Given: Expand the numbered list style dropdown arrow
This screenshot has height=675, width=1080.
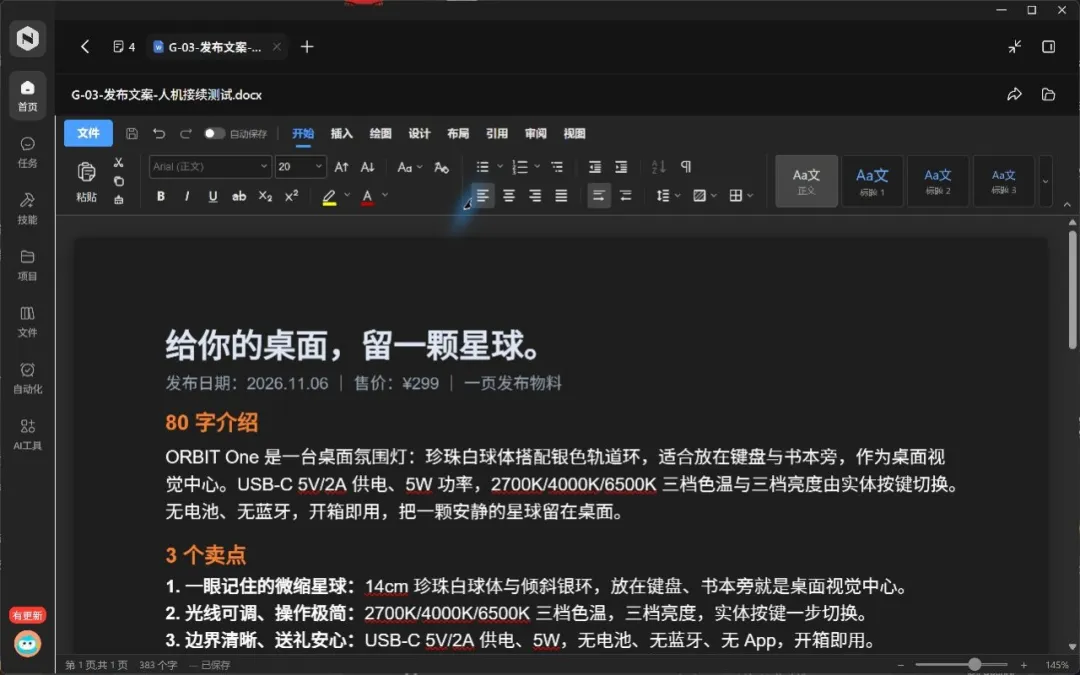Looking at the screenshot, I should pos(537,167).
